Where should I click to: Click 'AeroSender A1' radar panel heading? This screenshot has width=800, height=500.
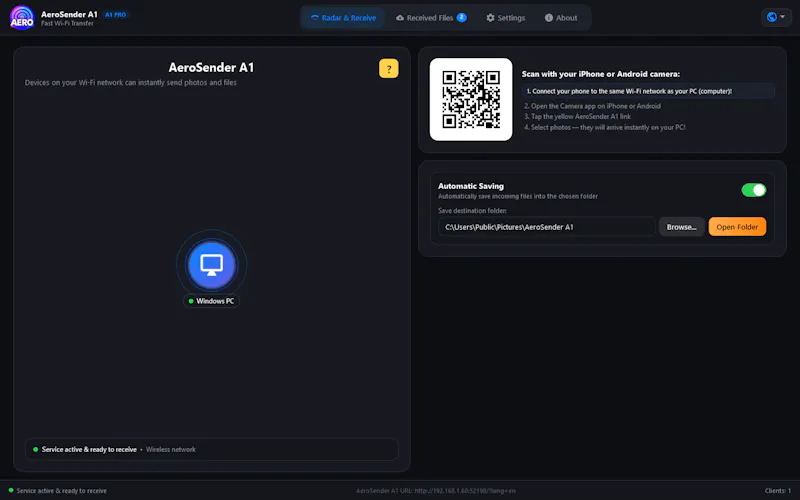[x=211, y=67]
